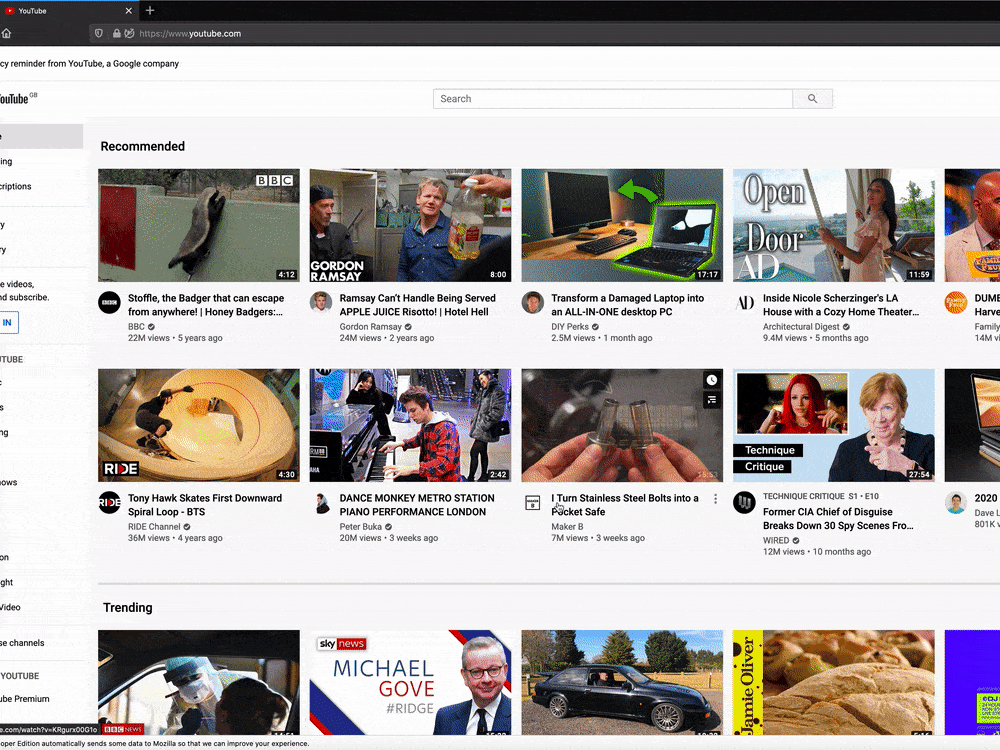Open Tony Hawk spiral loop thumbnail
This screenshot has height=750, width=1000.
coord(198,425)
